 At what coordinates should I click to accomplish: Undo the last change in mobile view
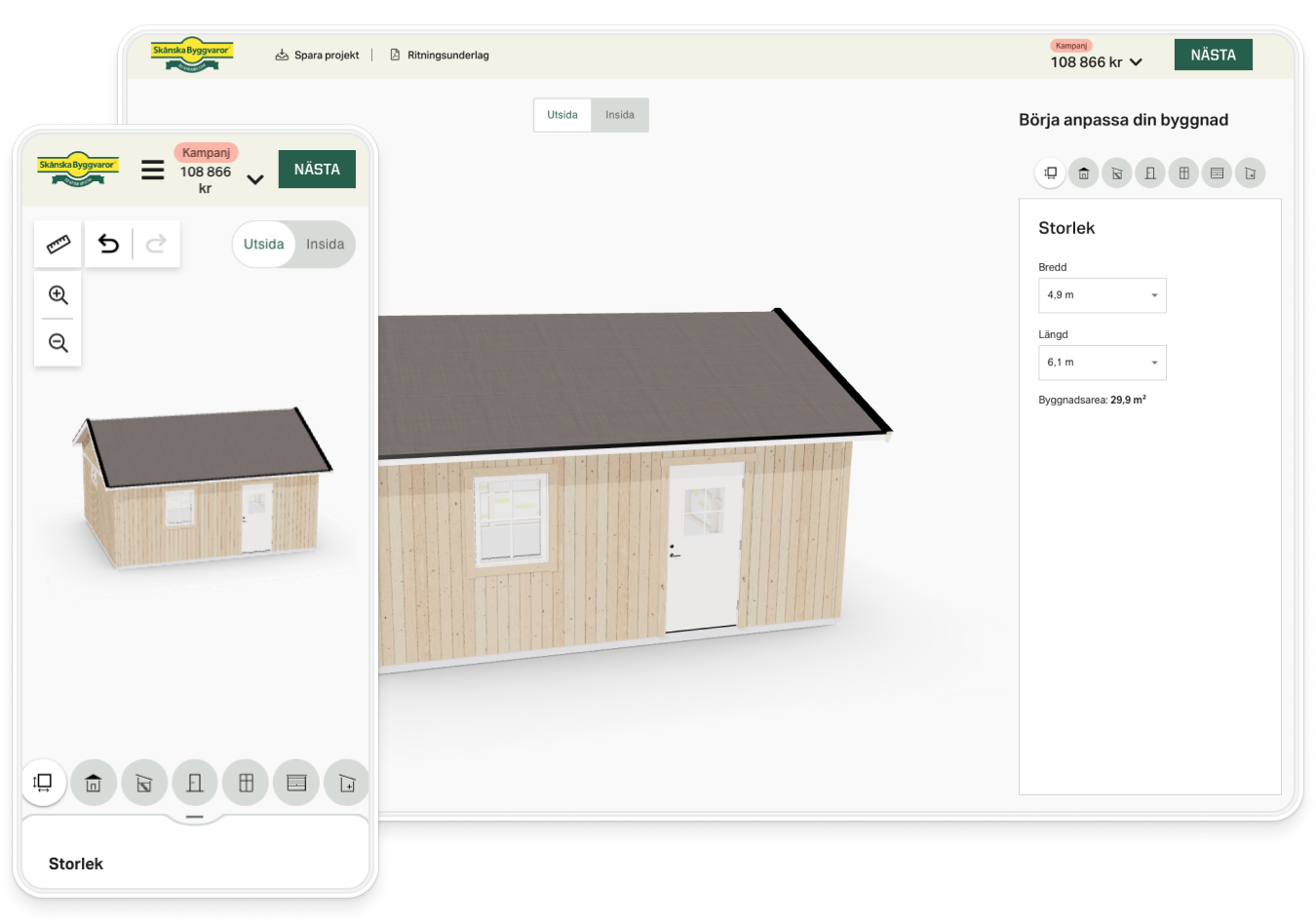(109, 244)
